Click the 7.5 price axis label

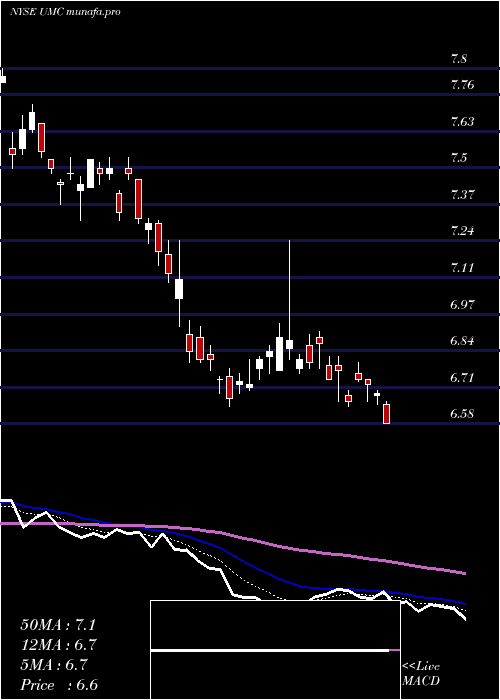[x=460, y=158]
